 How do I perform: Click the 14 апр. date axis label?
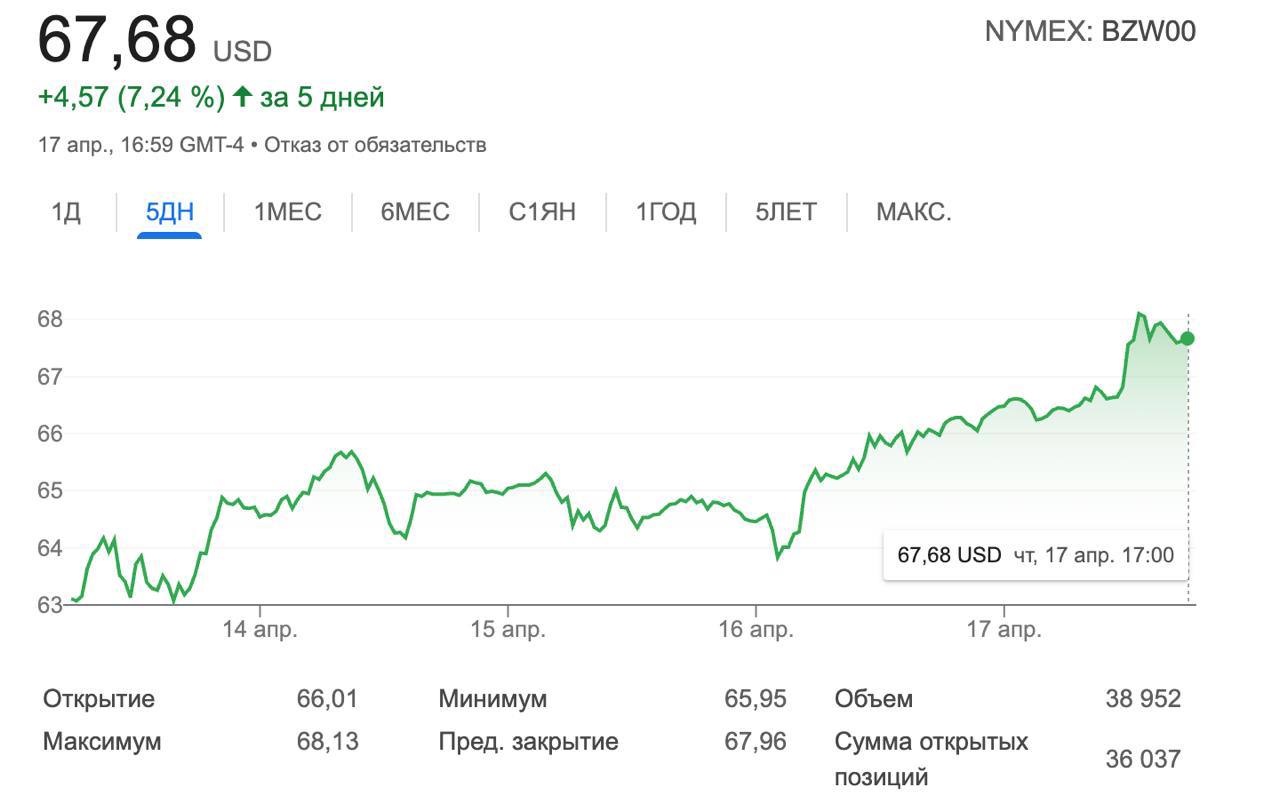point(260,630)
